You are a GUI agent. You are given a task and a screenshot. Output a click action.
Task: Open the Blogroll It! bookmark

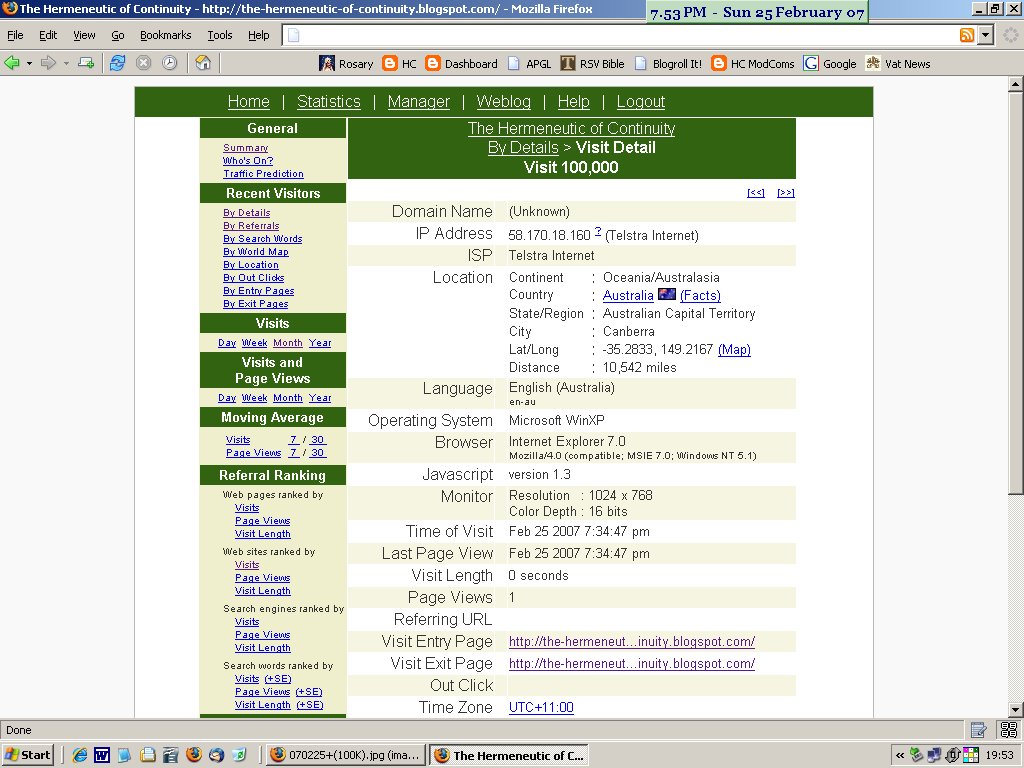(668, 63)
